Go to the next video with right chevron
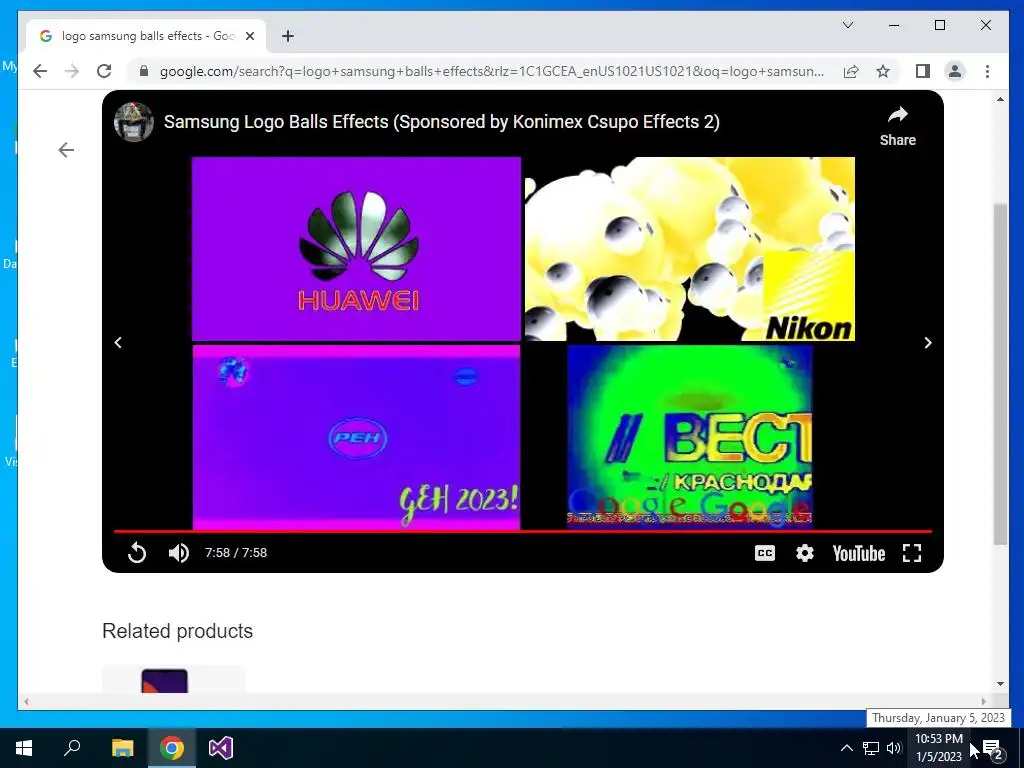This screenshot has height=768, width=1024. tap(928, 343)
